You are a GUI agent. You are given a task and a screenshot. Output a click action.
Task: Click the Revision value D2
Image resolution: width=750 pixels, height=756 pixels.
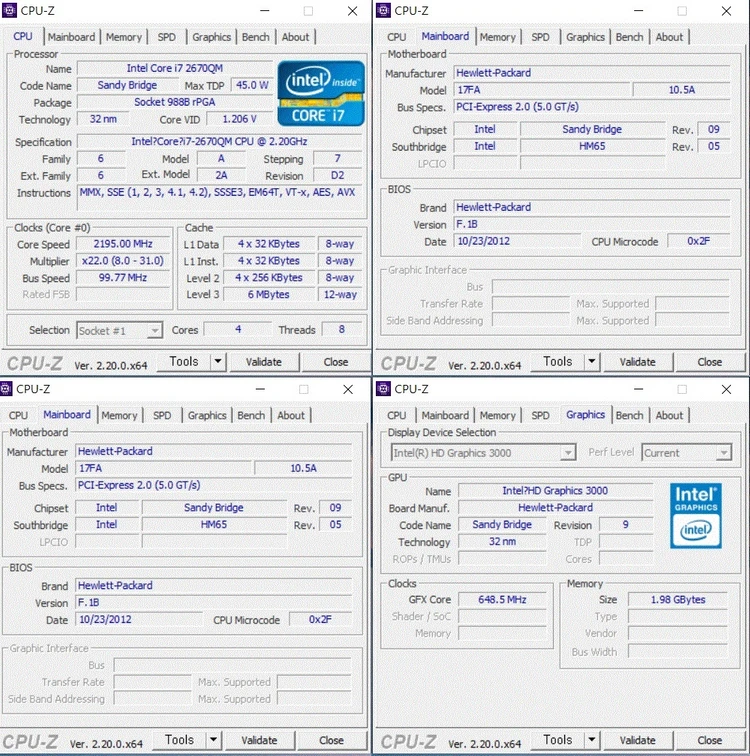[x=338, y=176]
